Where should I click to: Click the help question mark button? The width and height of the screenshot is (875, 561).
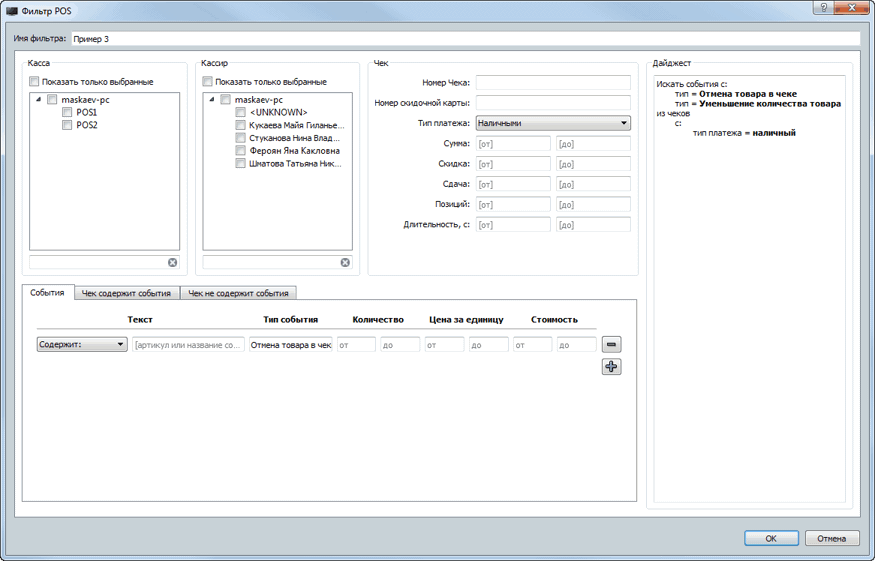coord(821,8)
